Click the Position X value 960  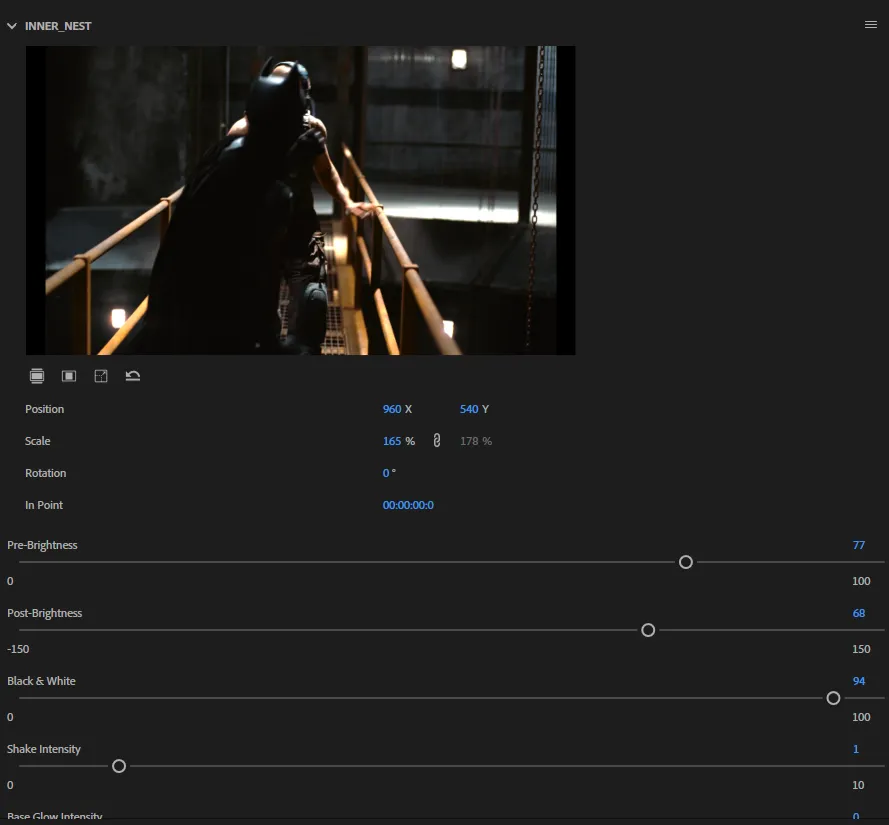point(391,409)
